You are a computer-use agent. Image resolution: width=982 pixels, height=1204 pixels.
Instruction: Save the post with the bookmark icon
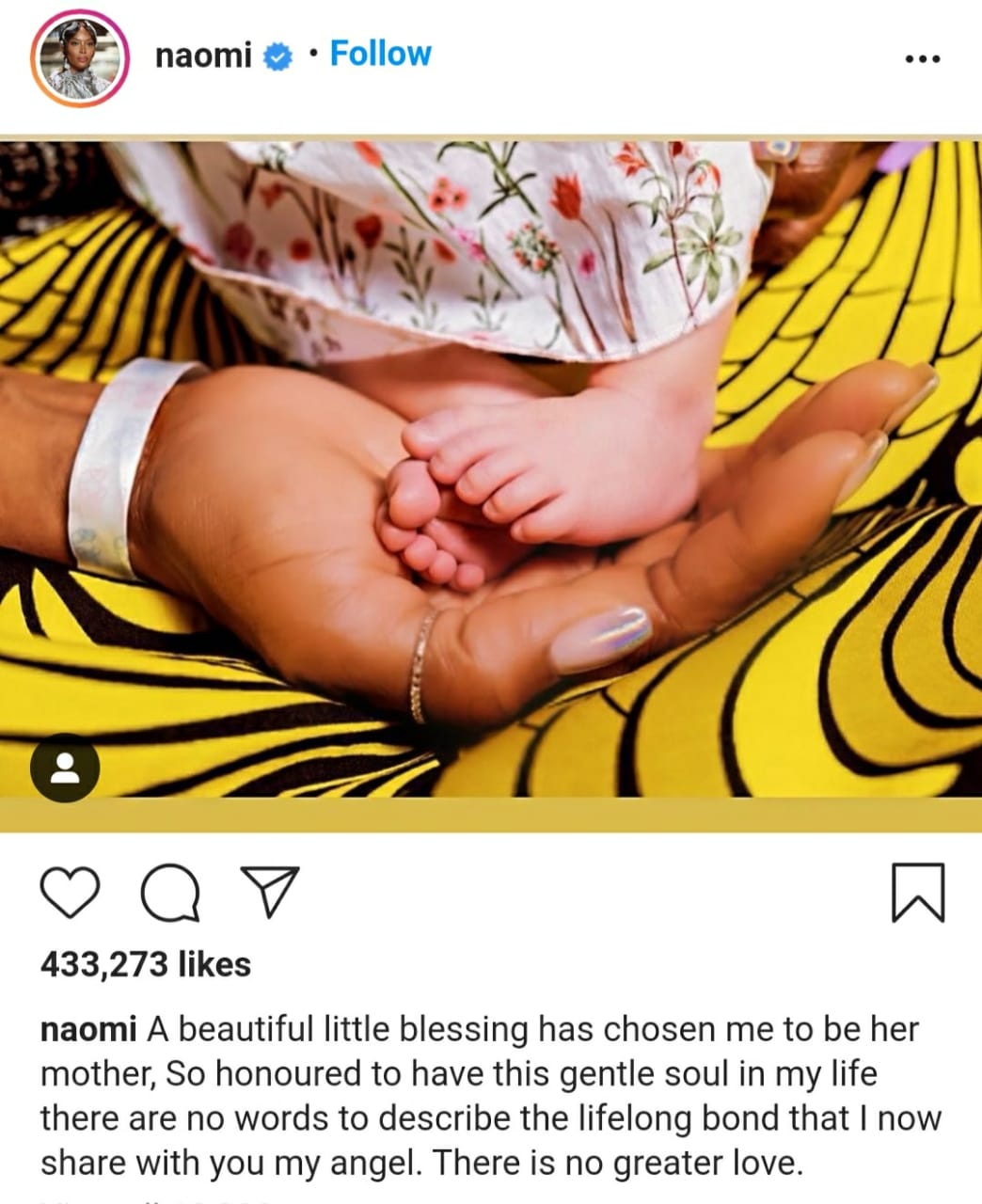[916, 892]
